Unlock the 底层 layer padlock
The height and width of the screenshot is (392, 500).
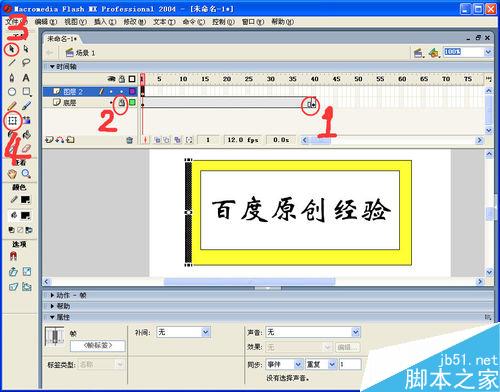tap(122, 102)
